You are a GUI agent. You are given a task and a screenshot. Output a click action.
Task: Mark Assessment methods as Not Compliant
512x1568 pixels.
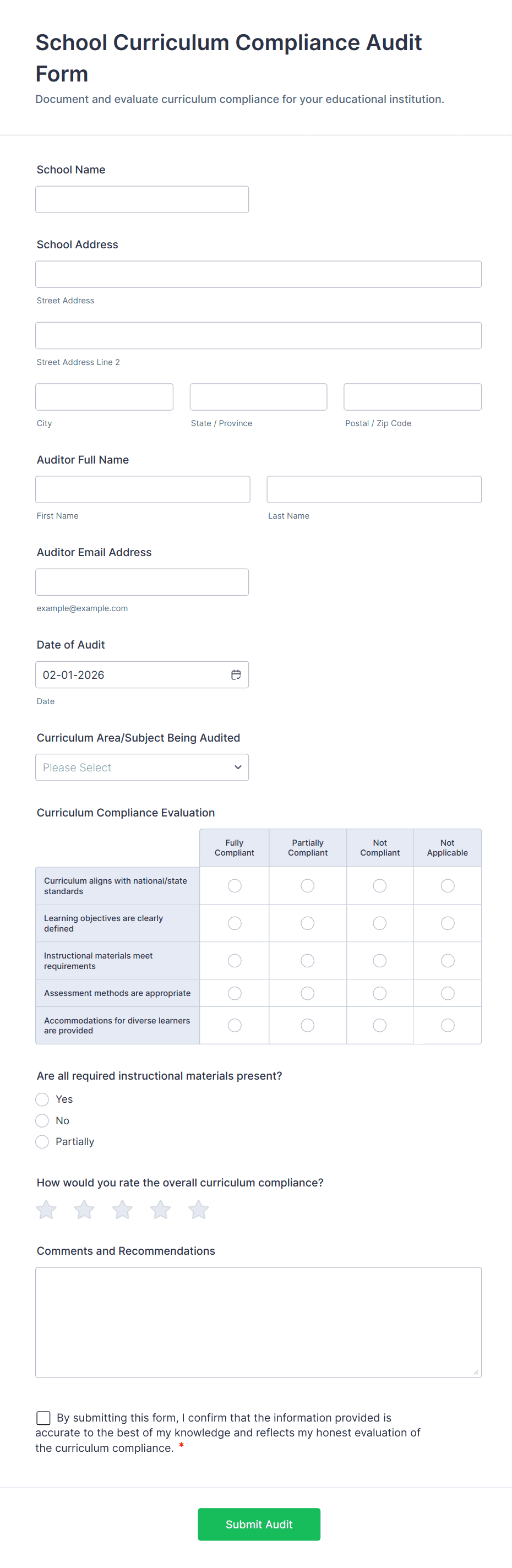pyautogui.click(x=379, y=993)
